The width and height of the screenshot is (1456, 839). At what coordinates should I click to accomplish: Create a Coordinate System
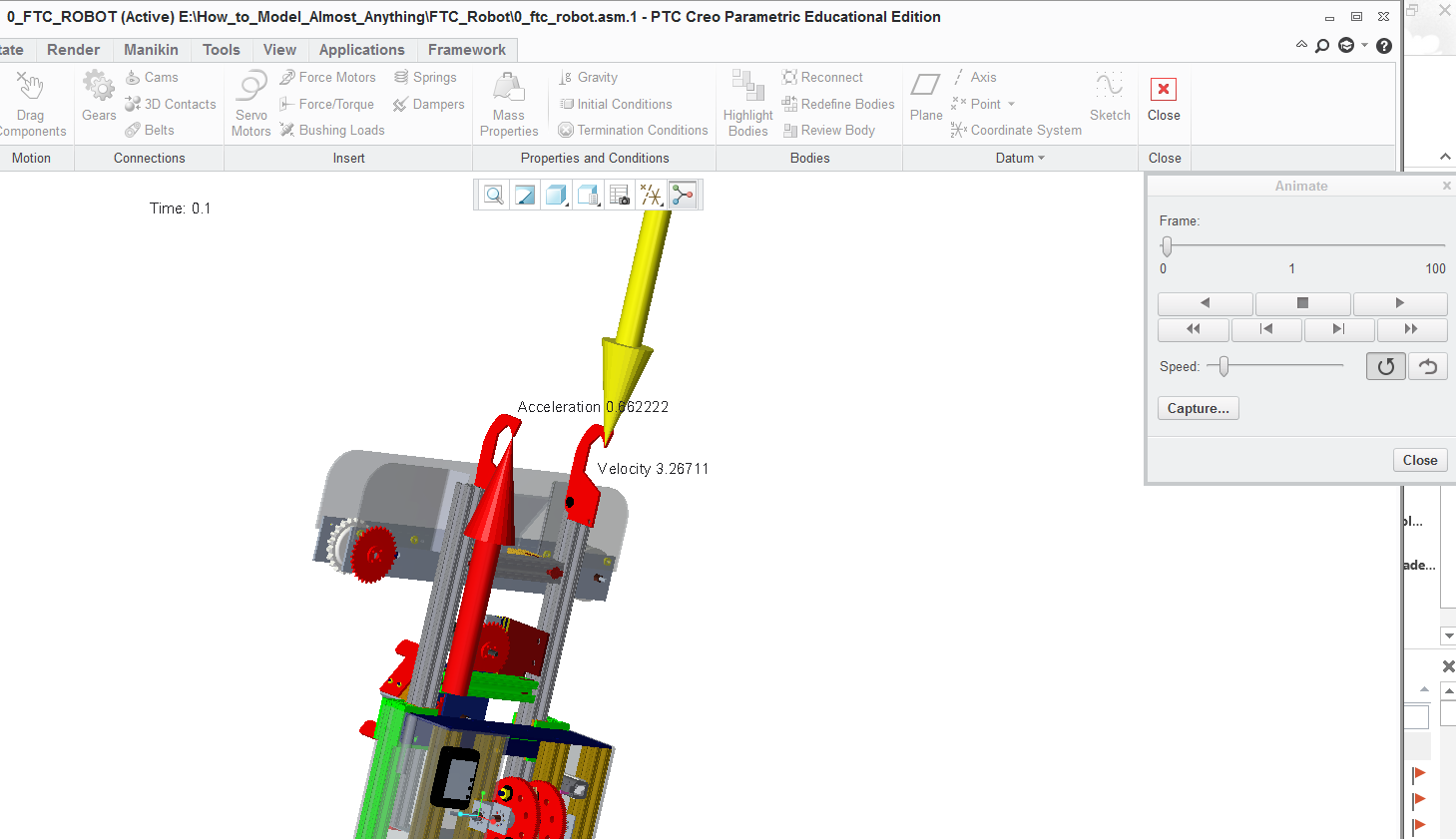(x=1016, y=130)
